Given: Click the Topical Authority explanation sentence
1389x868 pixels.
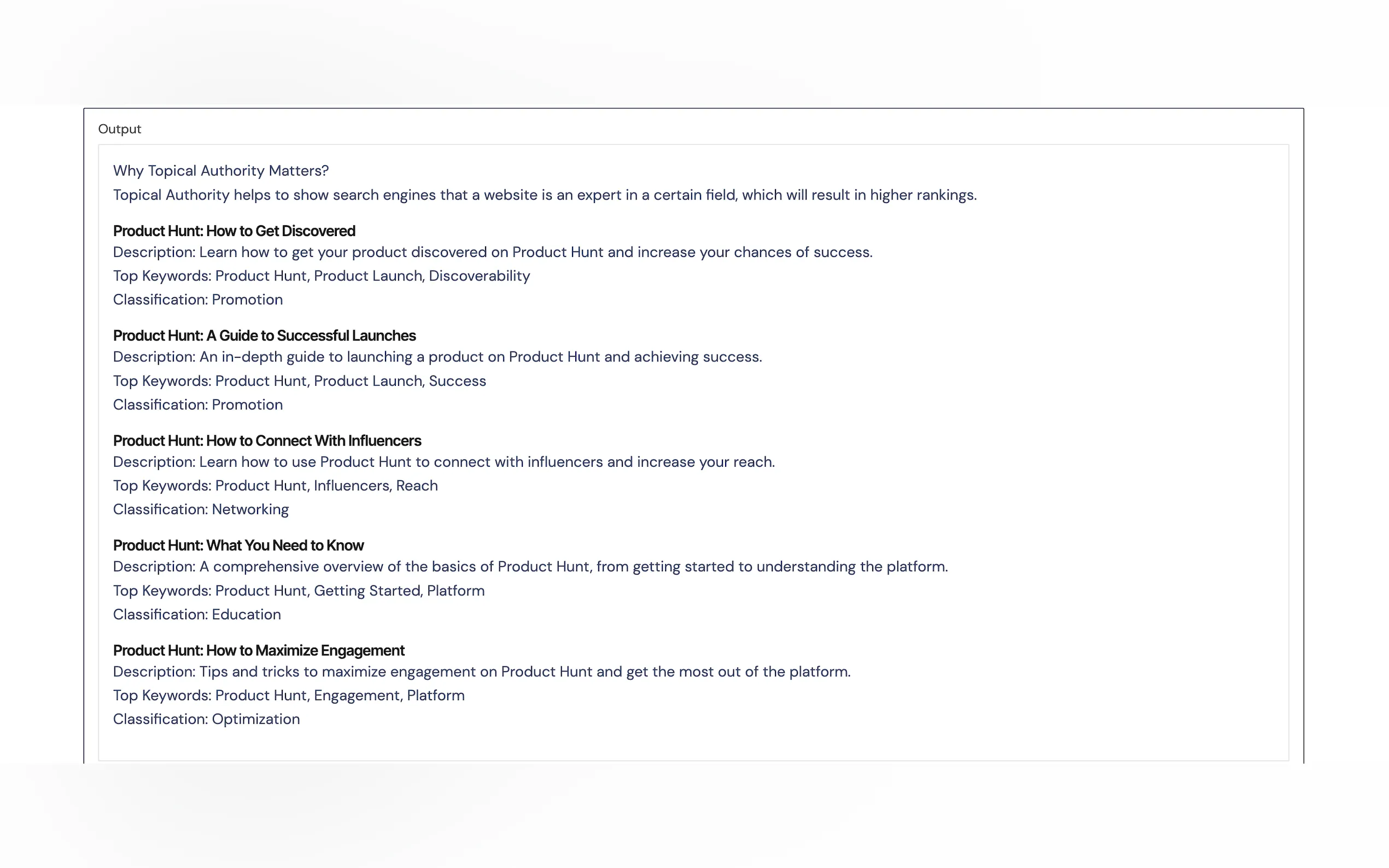Looking at the screenshot, I should click(x=544, y=195).
